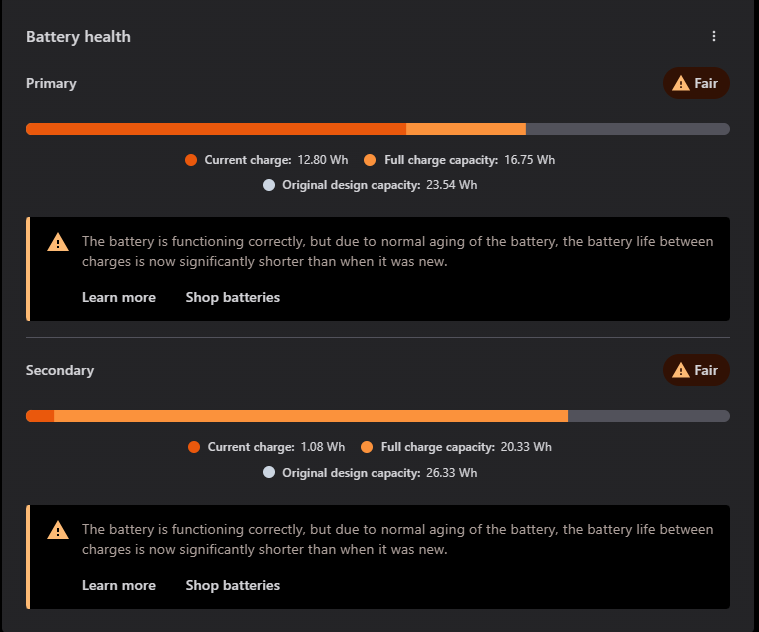Click warning triangle in Secondary battery message

coord(58,530)
